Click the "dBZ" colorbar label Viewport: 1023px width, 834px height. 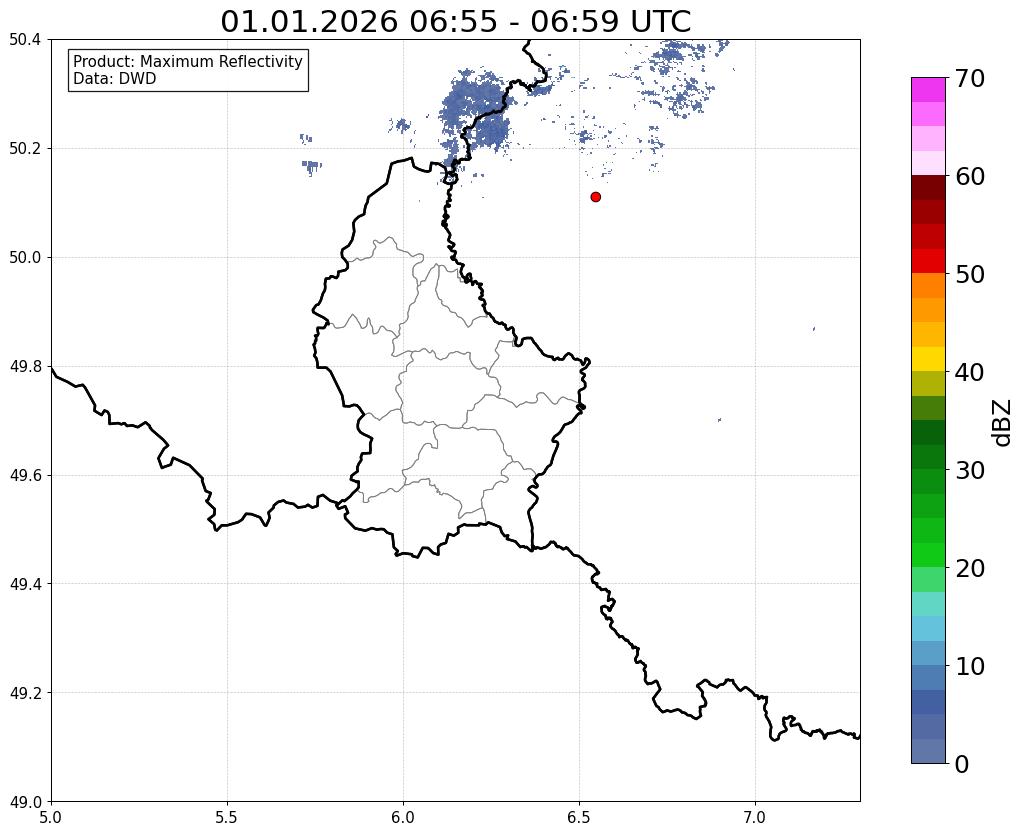pyautogui.click(x=1003, y=423)
